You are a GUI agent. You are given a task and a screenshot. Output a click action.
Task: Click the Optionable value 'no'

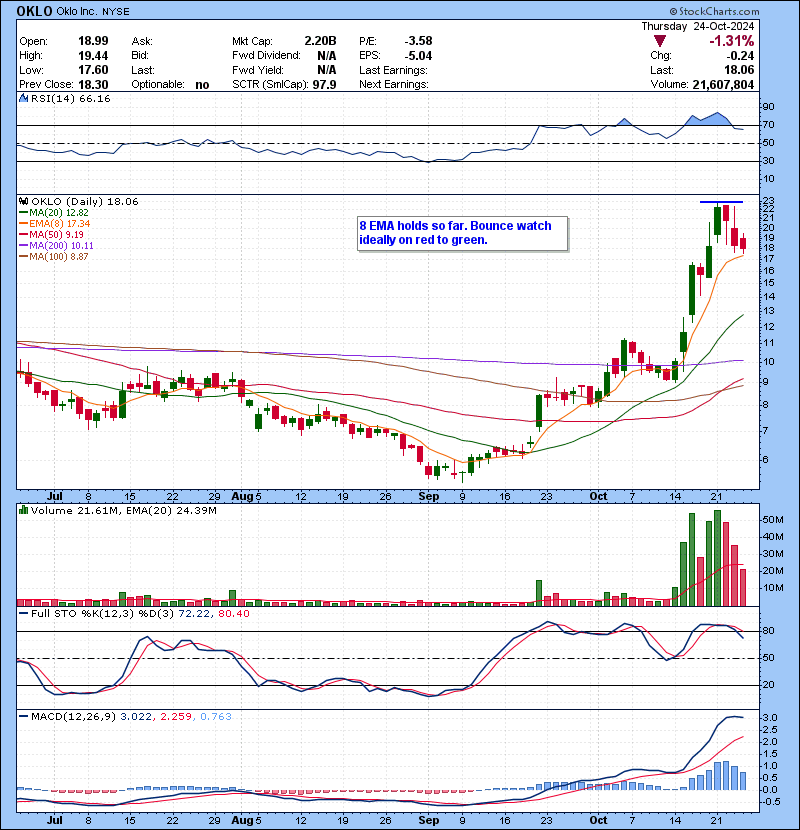202,85
